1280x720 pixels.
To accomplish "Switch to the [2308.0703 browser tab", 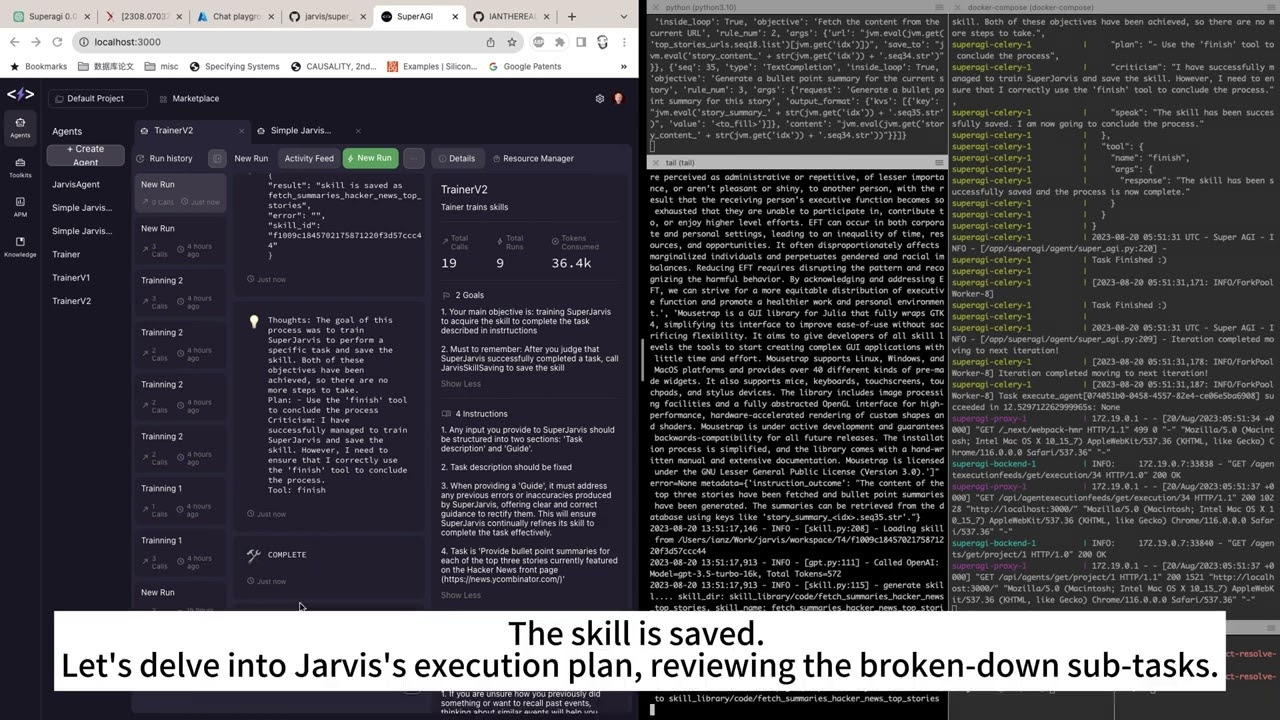I will 142,17.
